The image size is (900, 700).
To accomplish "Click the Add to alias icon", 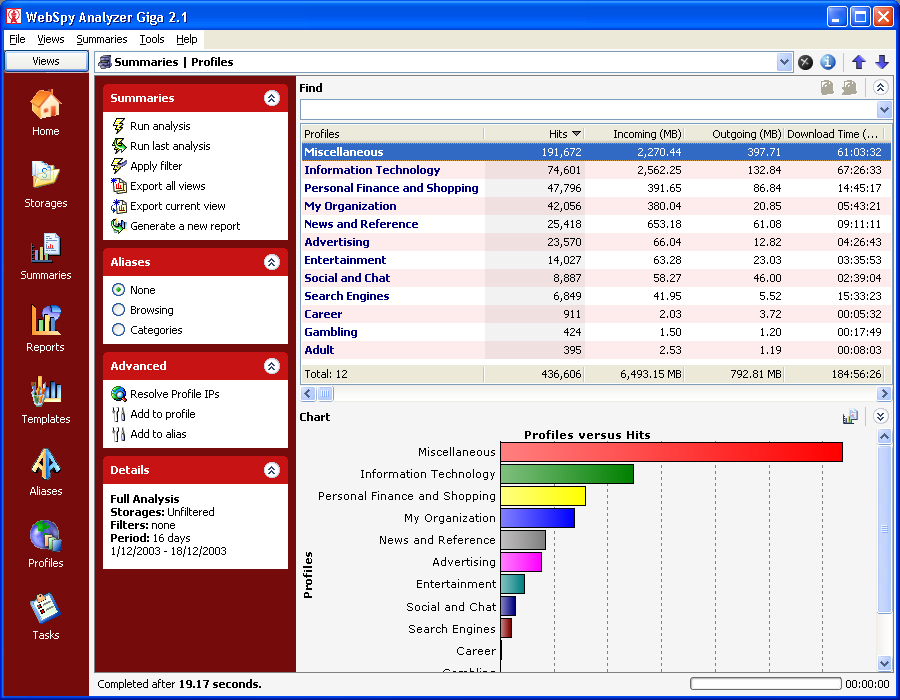I will click(119, 434).
